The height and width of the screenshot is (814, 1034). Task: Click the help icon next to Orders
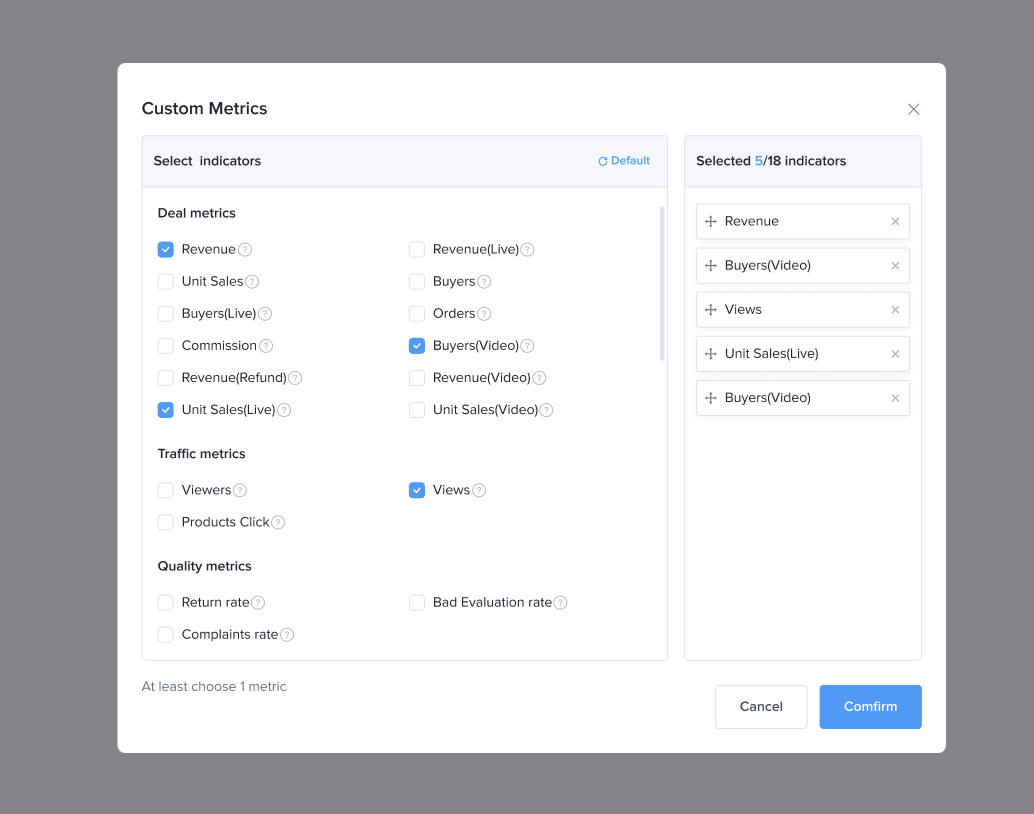(x=484, y=314)
